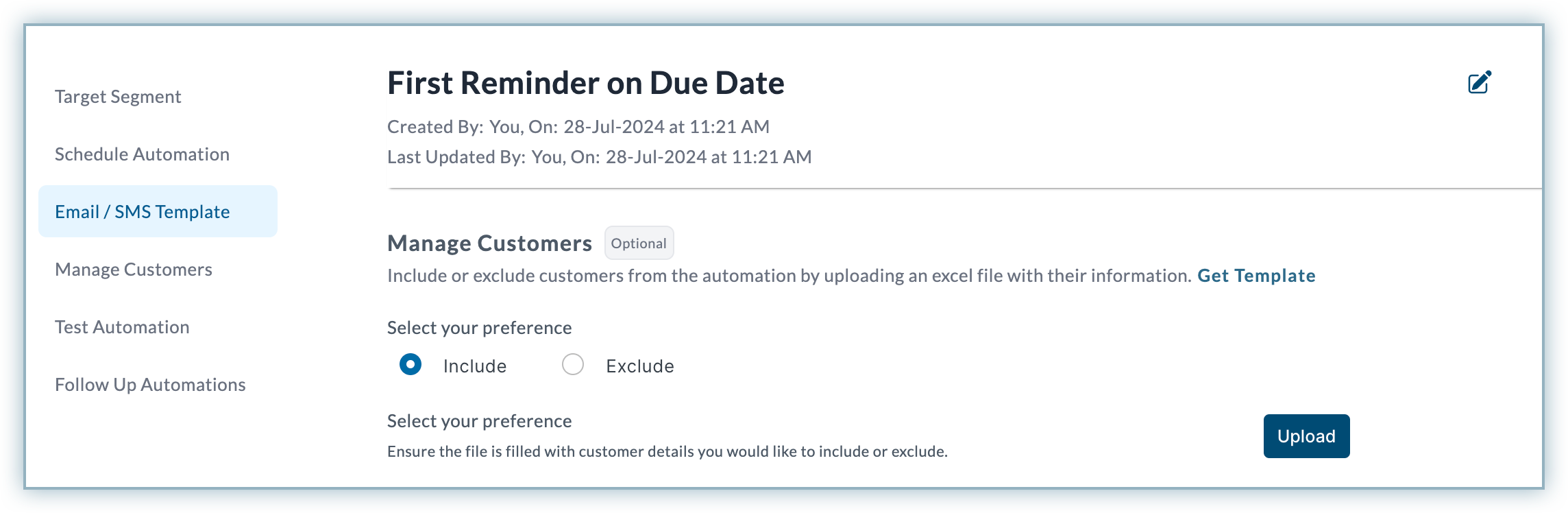Click the Last Updated By timestamp line

point(600,157)
